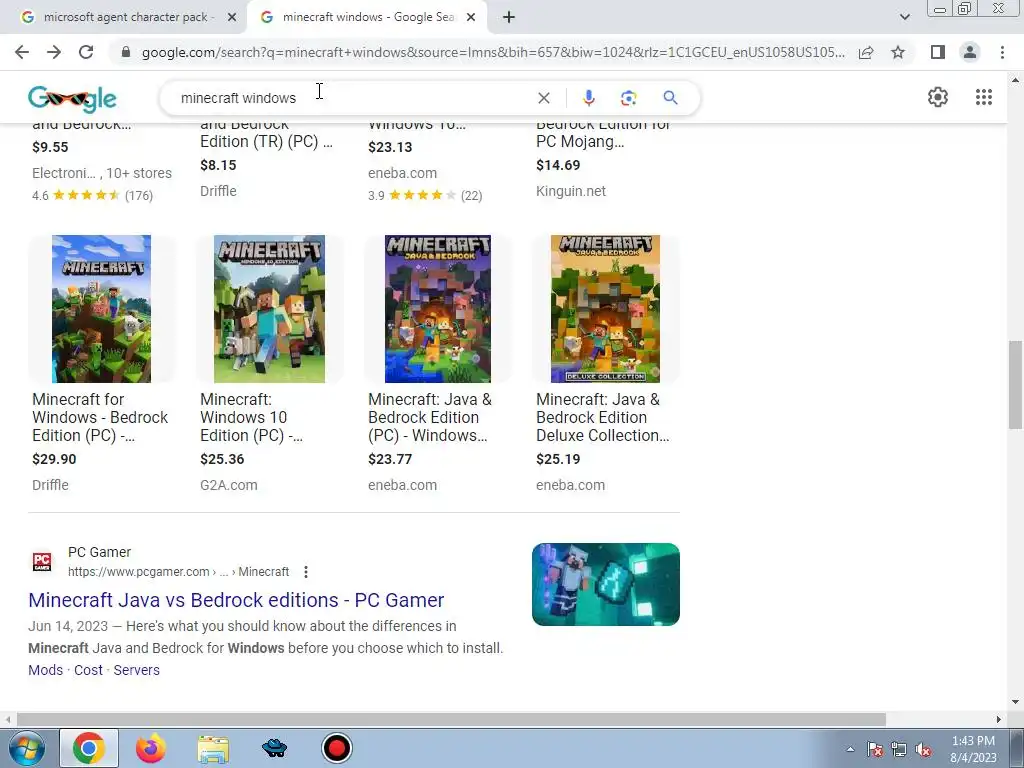Open the Servers sublink
This screenshot has width=1024, height=768.
click(136, 670)
